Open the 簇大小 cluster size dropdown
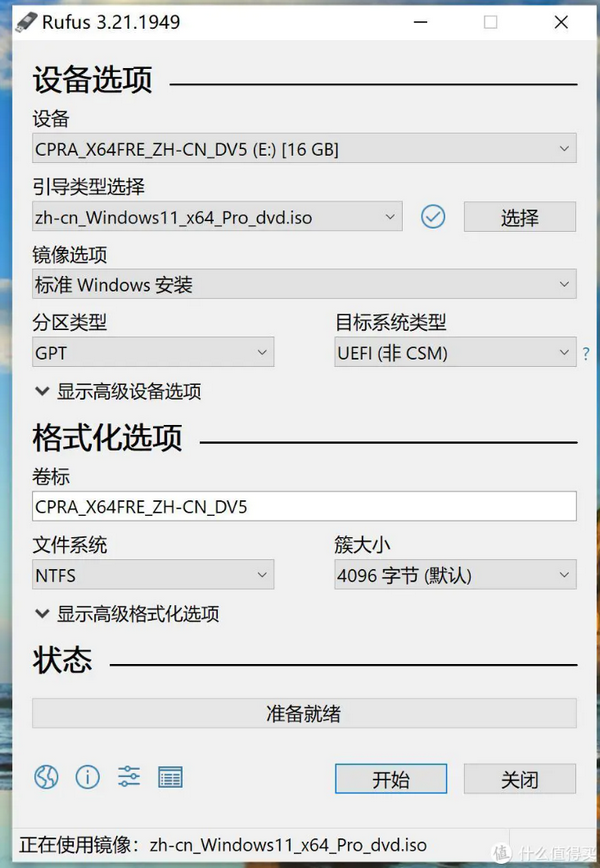This screenshot has width=600, height=868. click(x=455, y=576)
